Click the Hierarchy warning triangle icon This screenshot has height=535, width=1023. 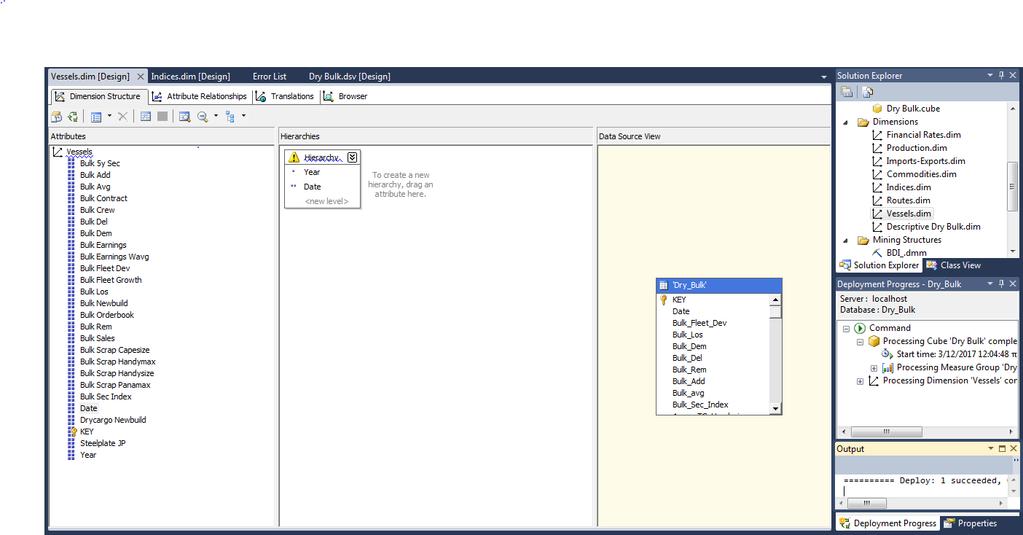click(294, 157)
